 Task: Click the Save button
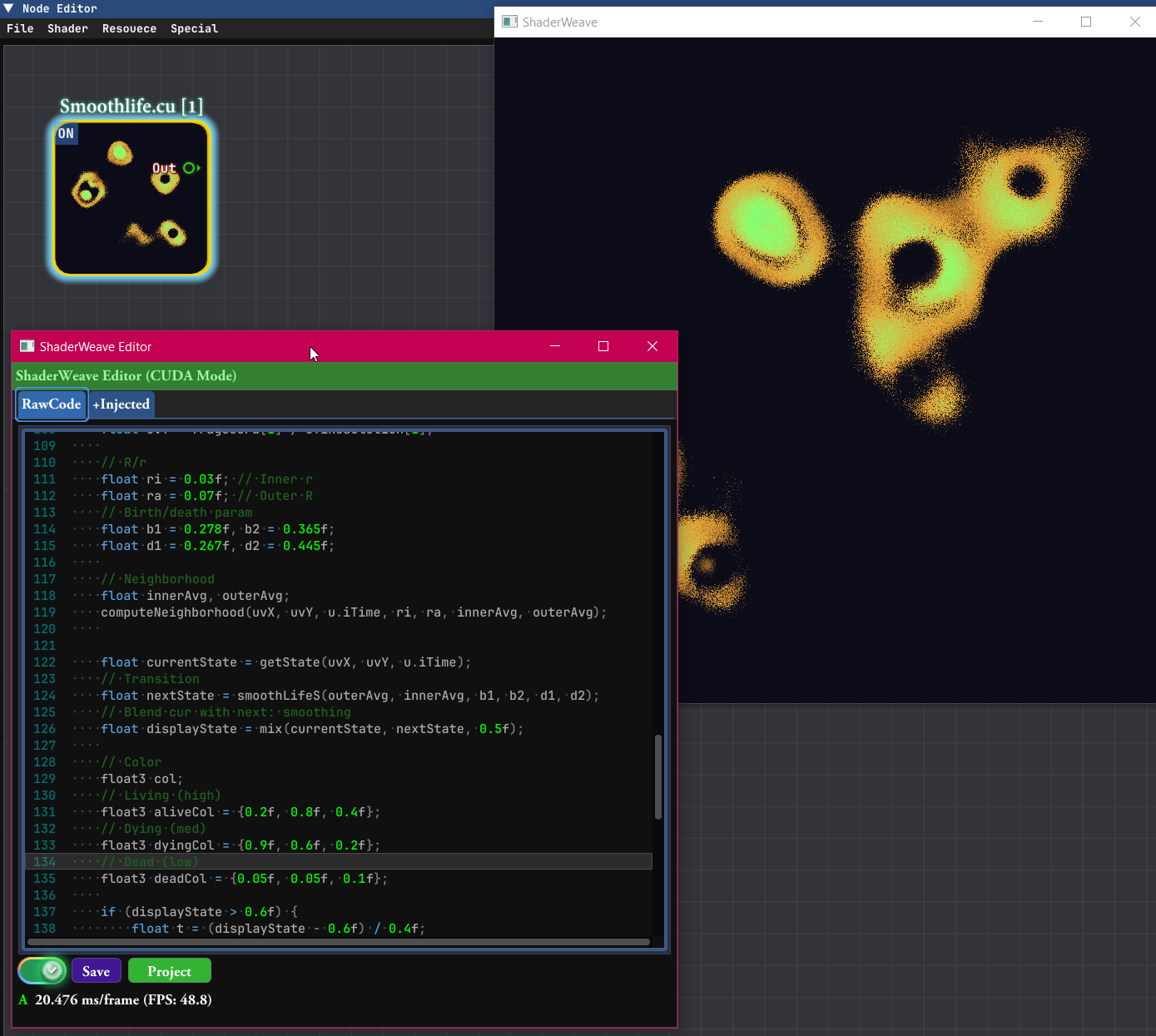point(96,970)
